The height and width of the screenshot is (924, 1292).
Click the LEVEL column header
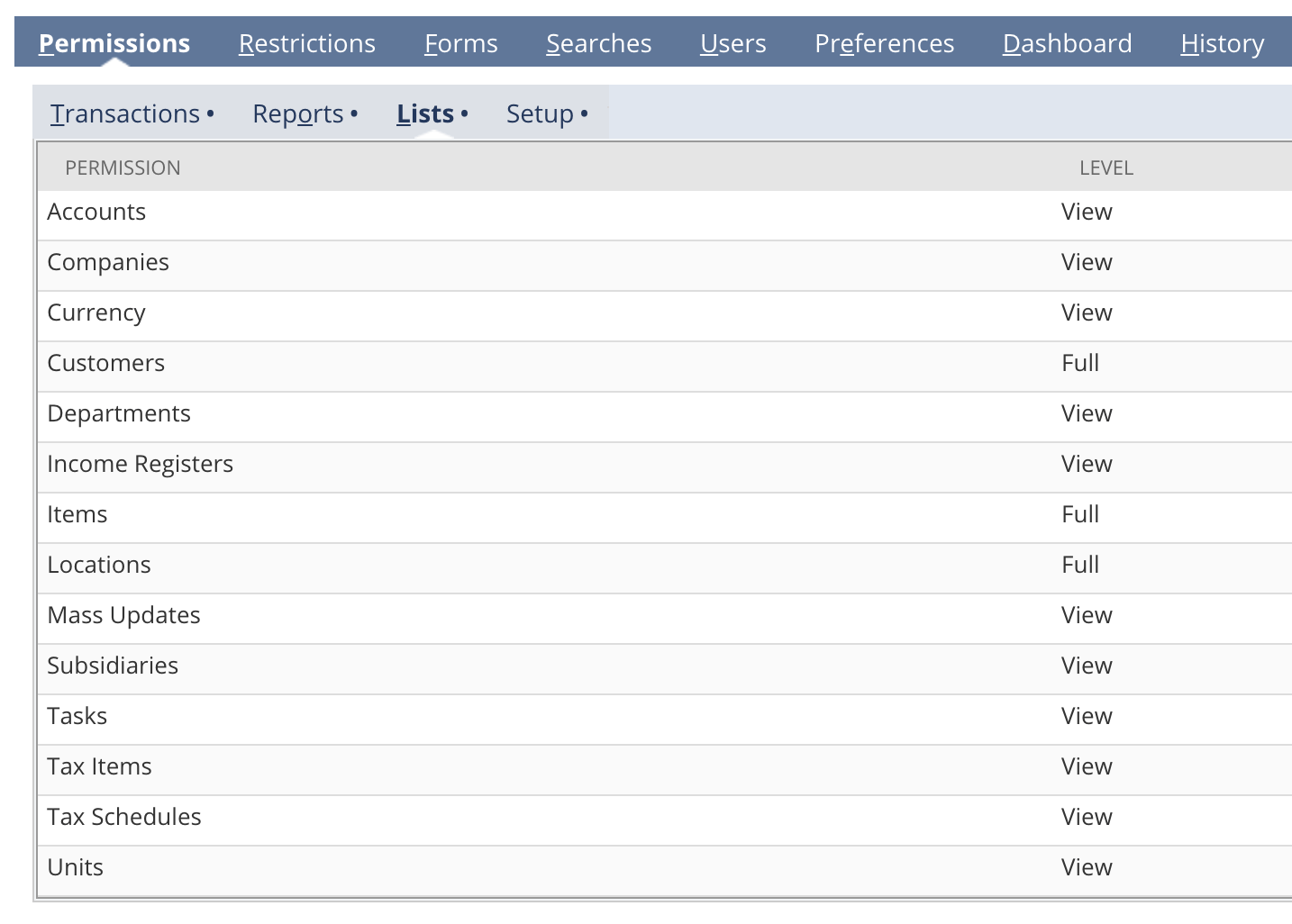(x=1106, y=168)
